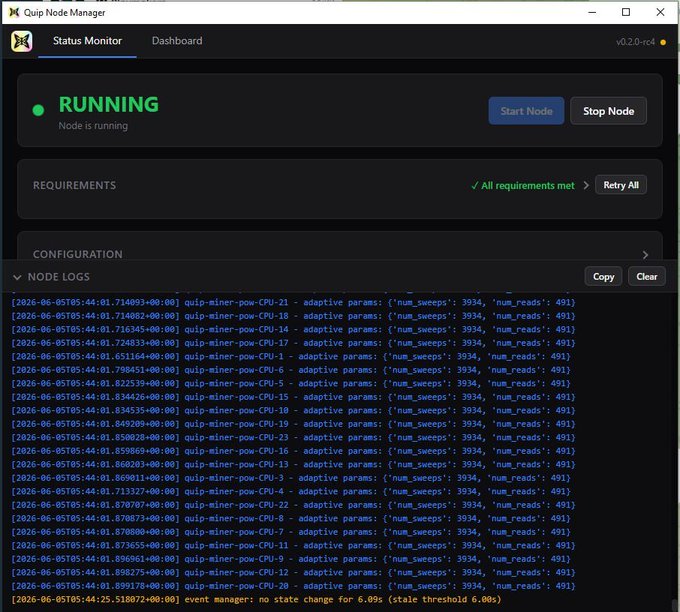Expand the Requirements chevron arrow
Viewport: 680px width, 612px height.
(586, 186)
